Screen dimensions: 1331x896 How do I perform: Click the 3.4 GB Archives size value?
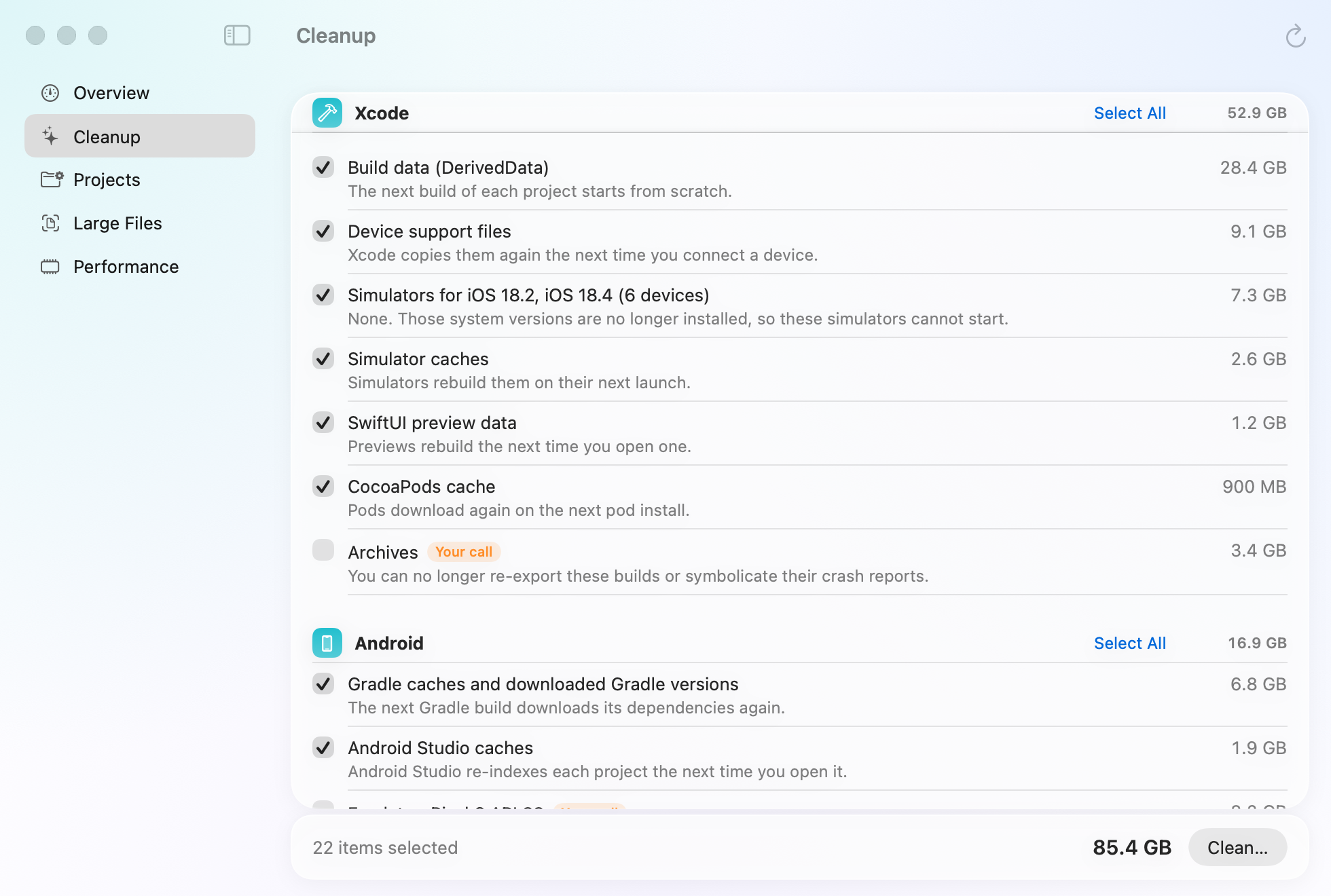[1258, 550]
